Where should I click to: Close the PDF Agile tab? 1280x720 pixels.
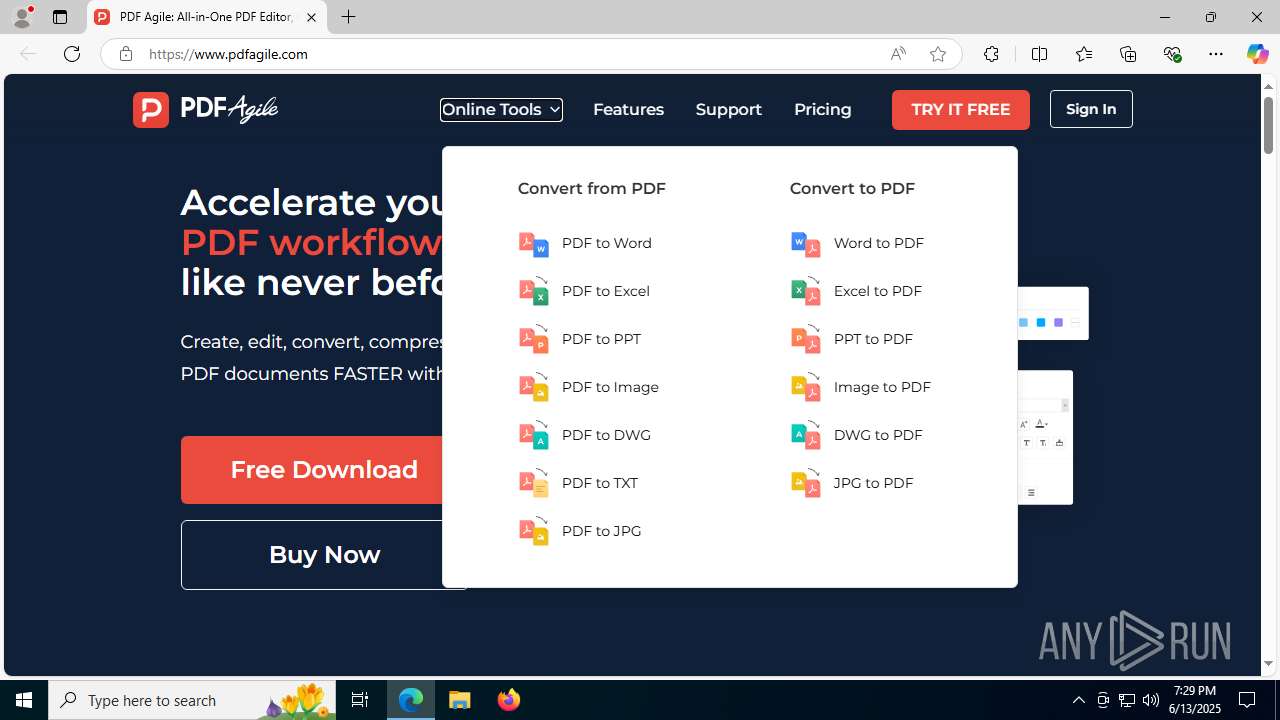pos(311,17)
